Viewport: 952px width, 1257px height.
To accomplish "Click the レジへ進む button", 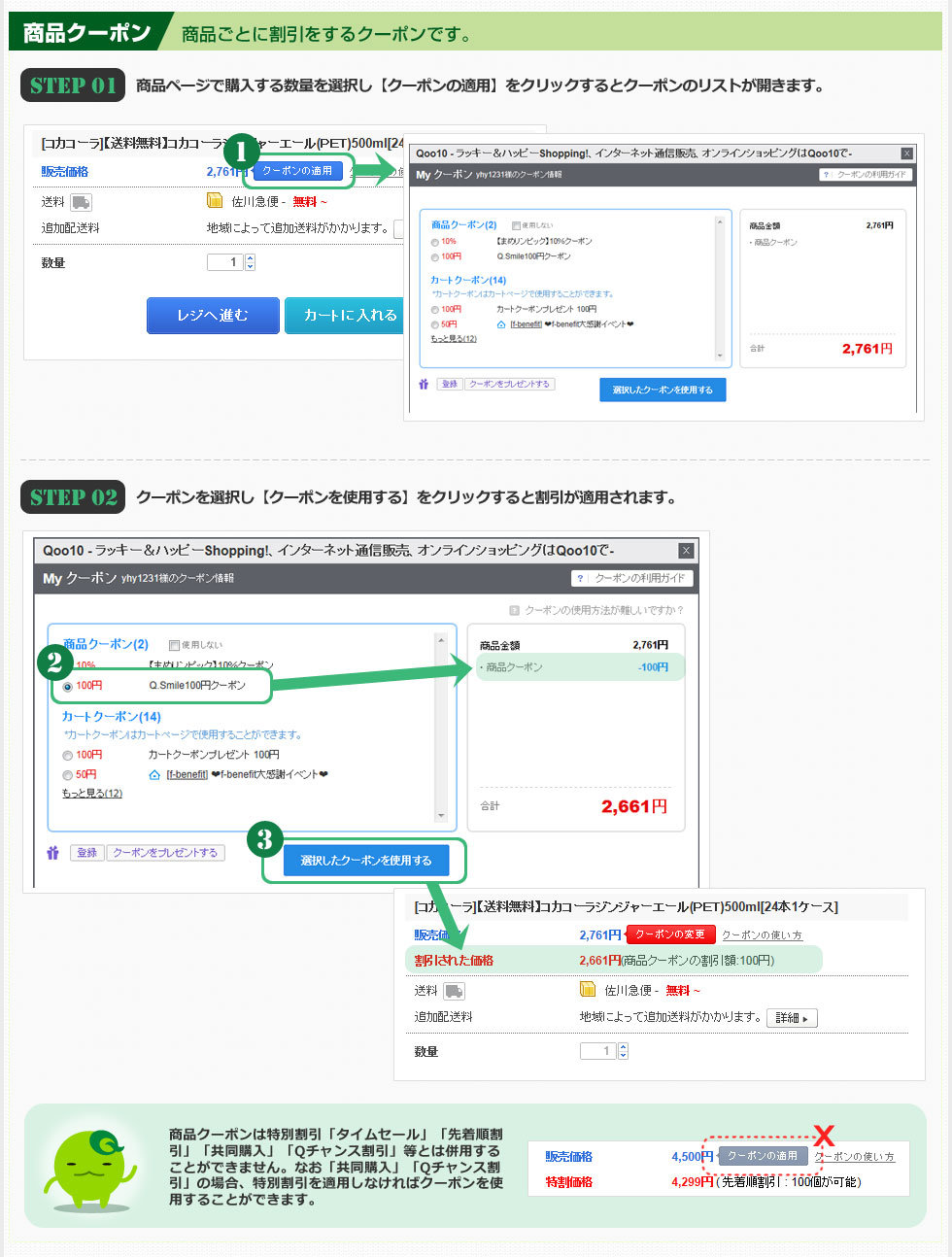I will click(x=213, y=316).
